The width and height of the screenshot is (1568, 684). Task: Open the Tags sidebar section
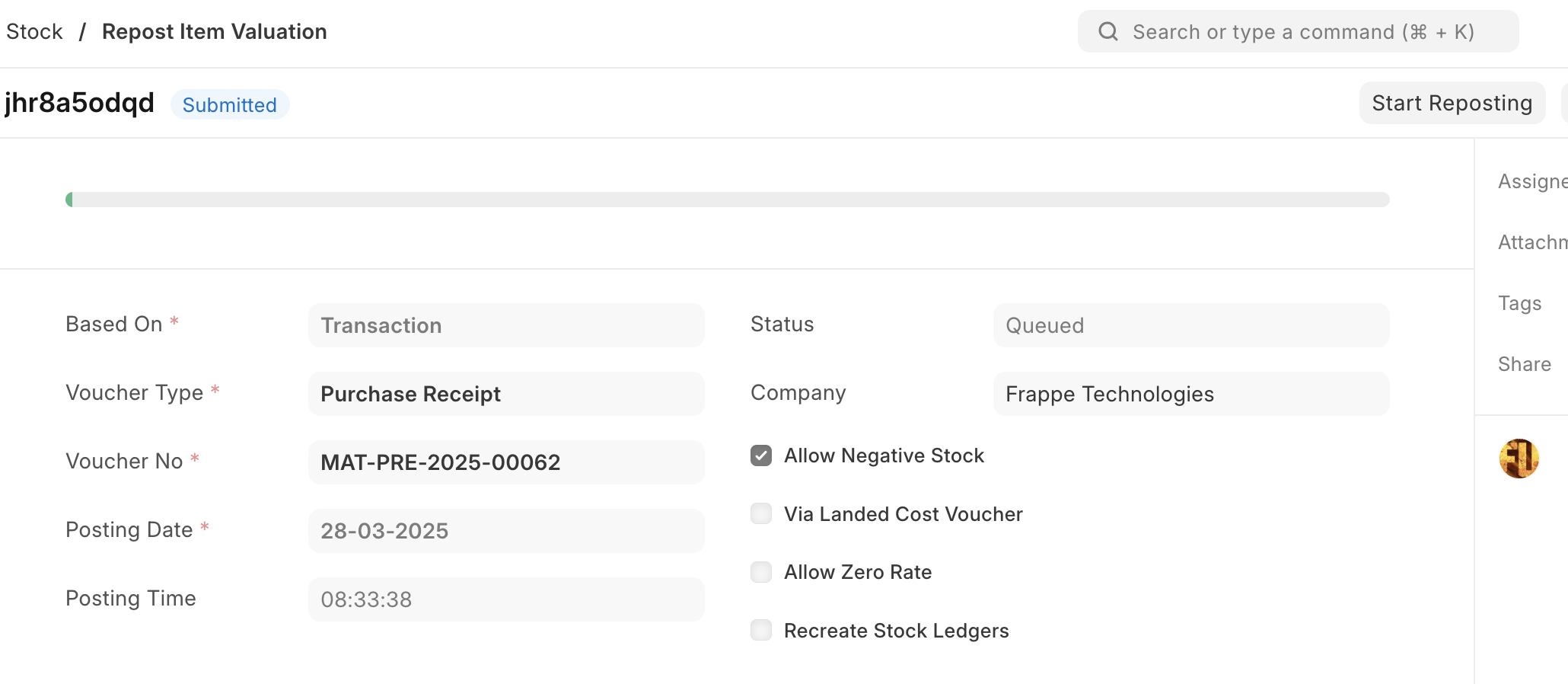tap(1519, 303)
